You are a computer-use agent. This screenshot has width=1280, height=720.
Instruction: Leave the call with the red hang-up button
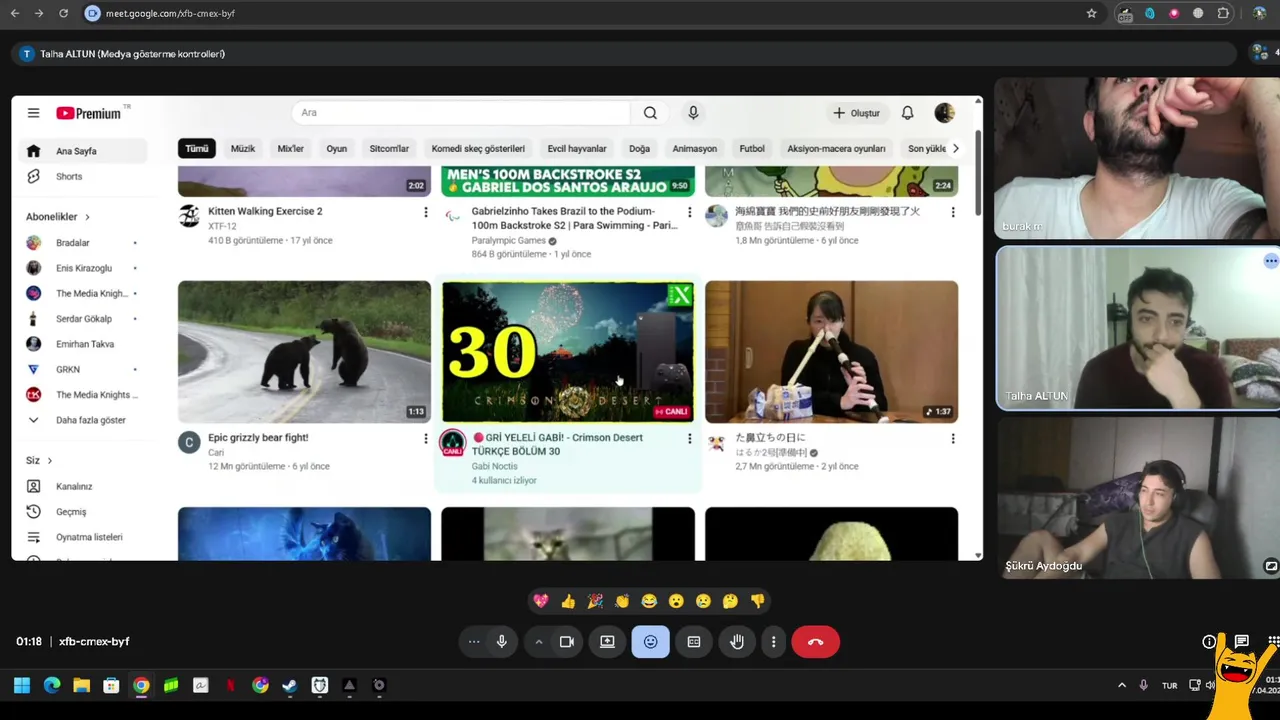coord(815,642)
